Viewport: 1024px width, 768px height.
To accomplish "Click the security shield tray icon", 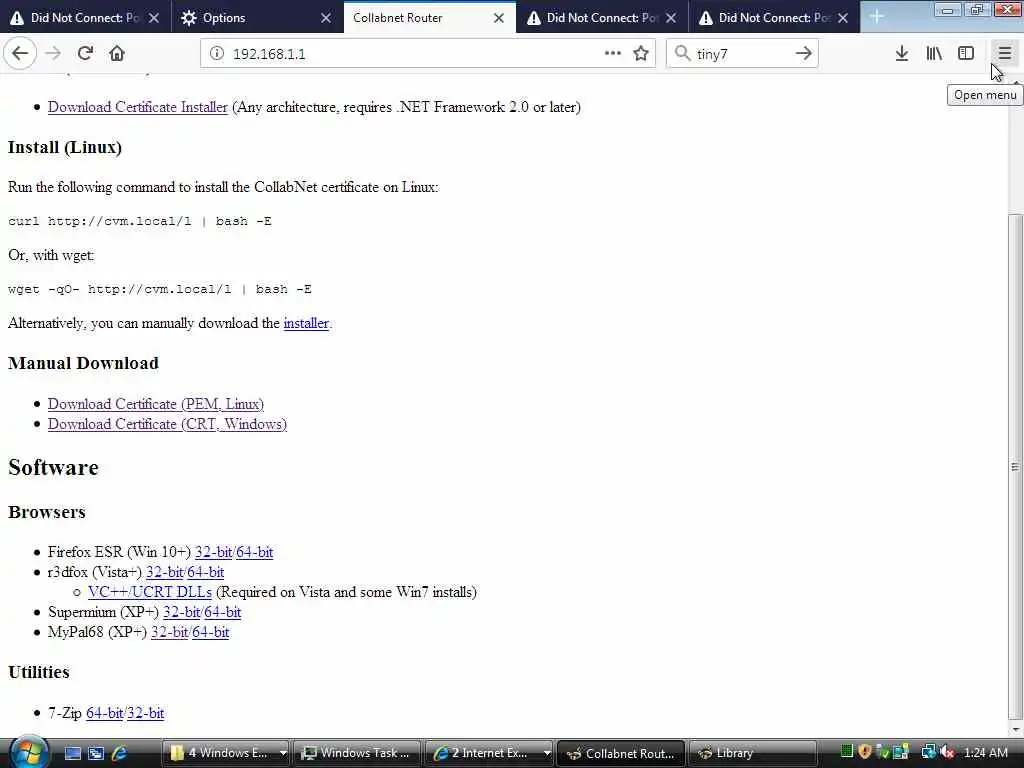I will [865, 752].
